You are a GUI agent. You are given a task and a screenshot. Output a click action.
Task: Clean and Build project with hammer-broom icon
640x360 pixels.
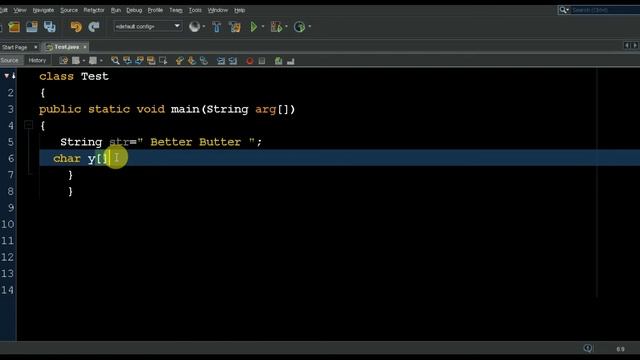[x=235, y=27]
